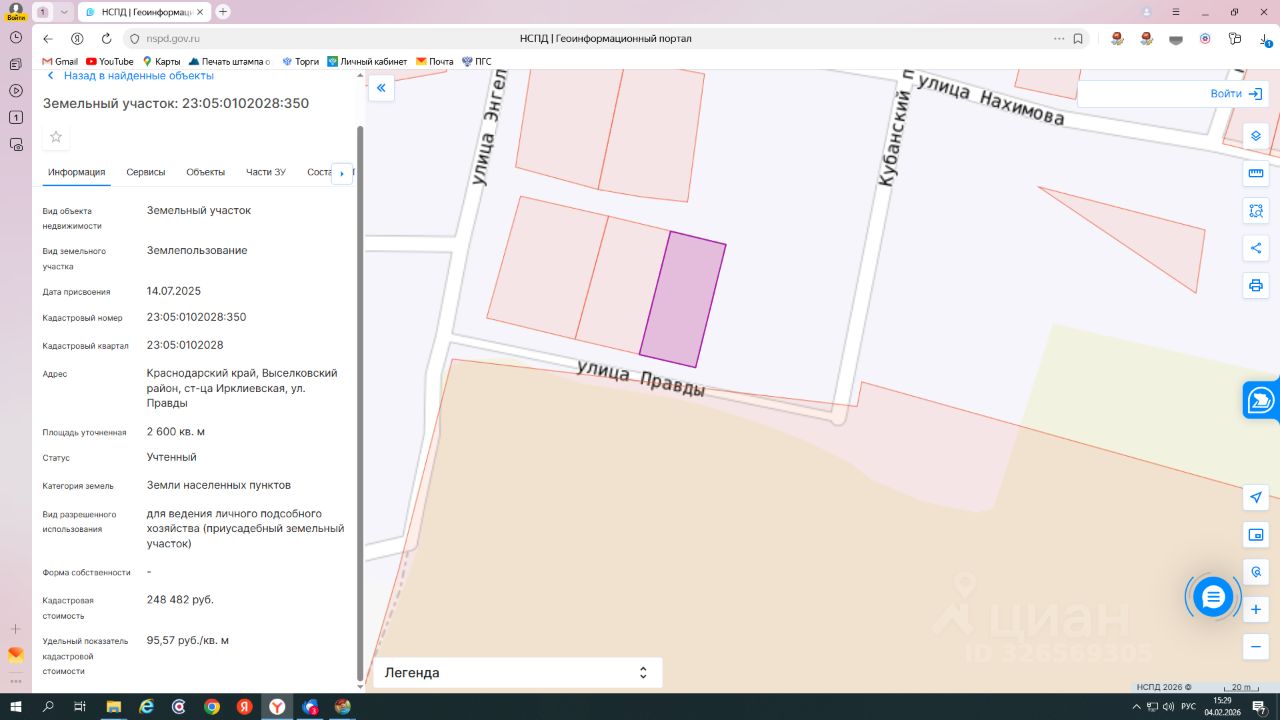Open File Explorer from the taskbar

point(113,707)
